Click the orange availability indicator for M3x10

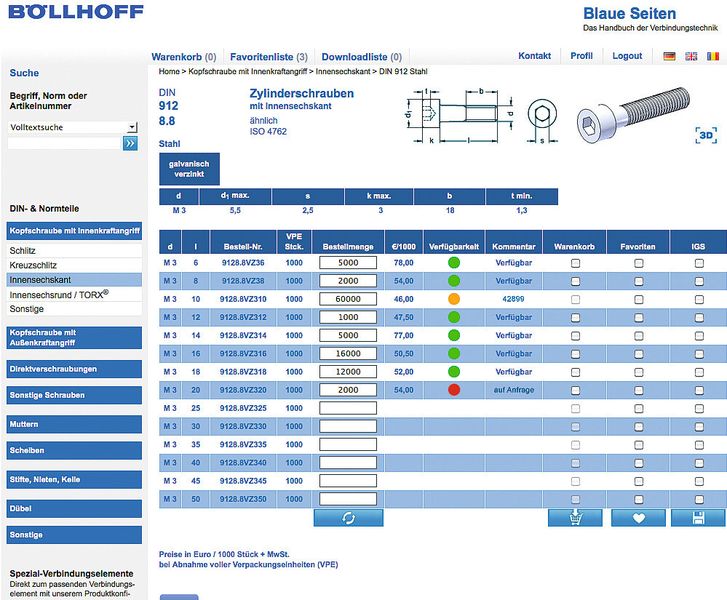click(454, 299)
